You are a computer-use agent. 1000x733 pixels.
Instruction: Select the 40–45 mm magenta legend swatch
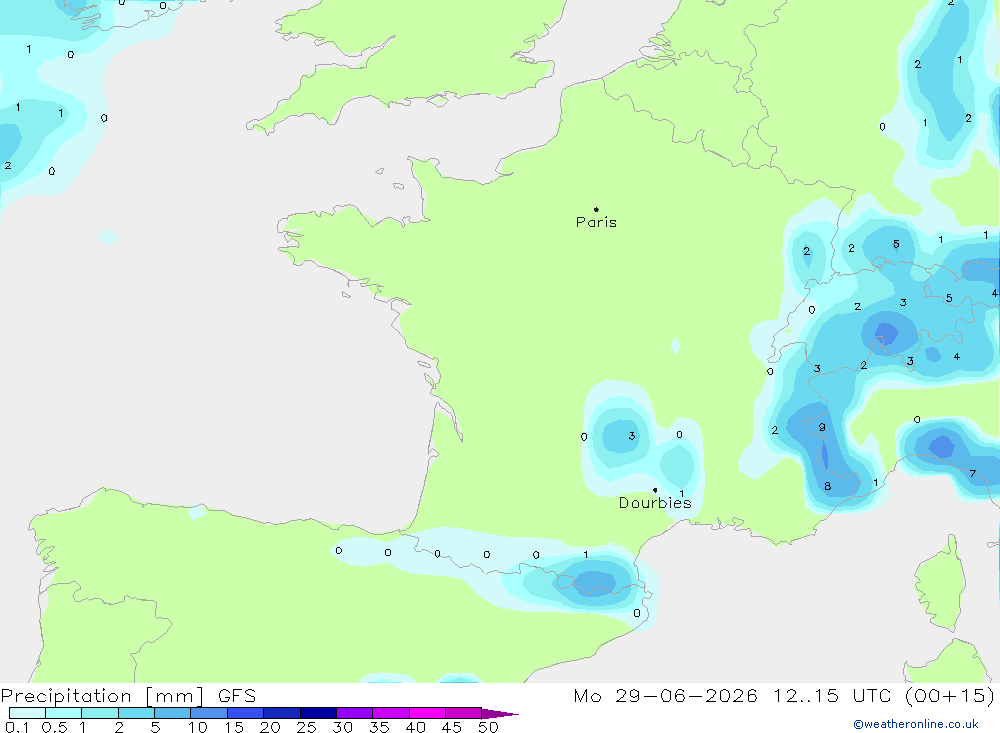coord(427,713)
